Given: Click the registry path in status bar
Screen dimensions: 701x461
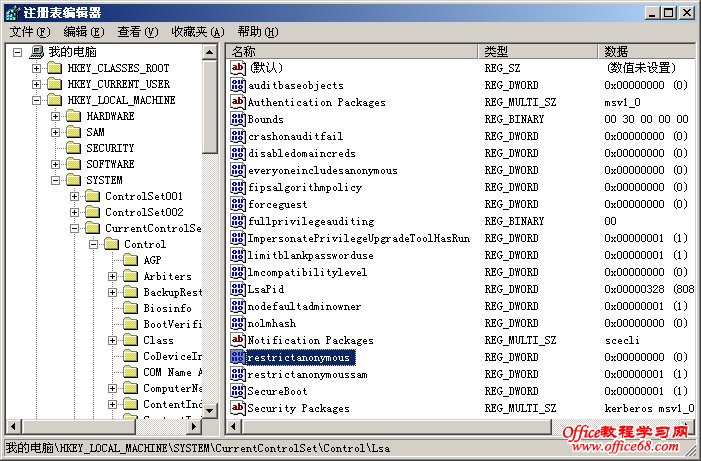Looking at the screenshot, I should [x=198, y=448].
